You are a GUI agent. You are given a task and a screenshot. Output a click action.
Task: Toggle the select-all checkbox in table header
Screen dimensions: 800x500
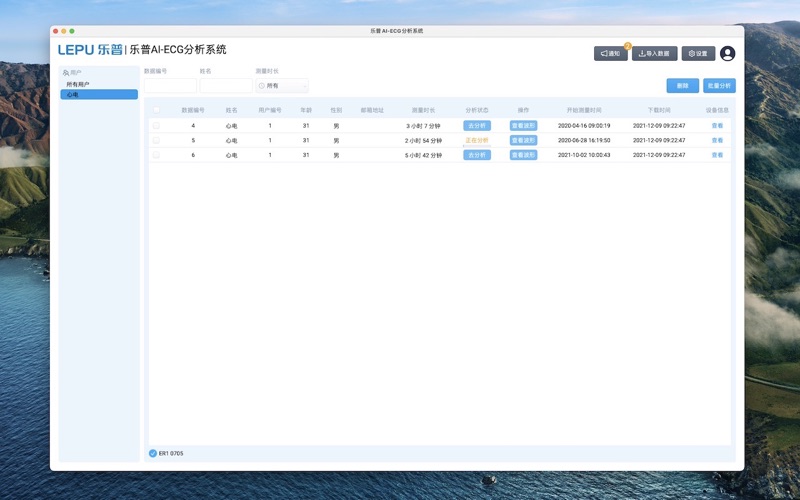tap(156, 110)
